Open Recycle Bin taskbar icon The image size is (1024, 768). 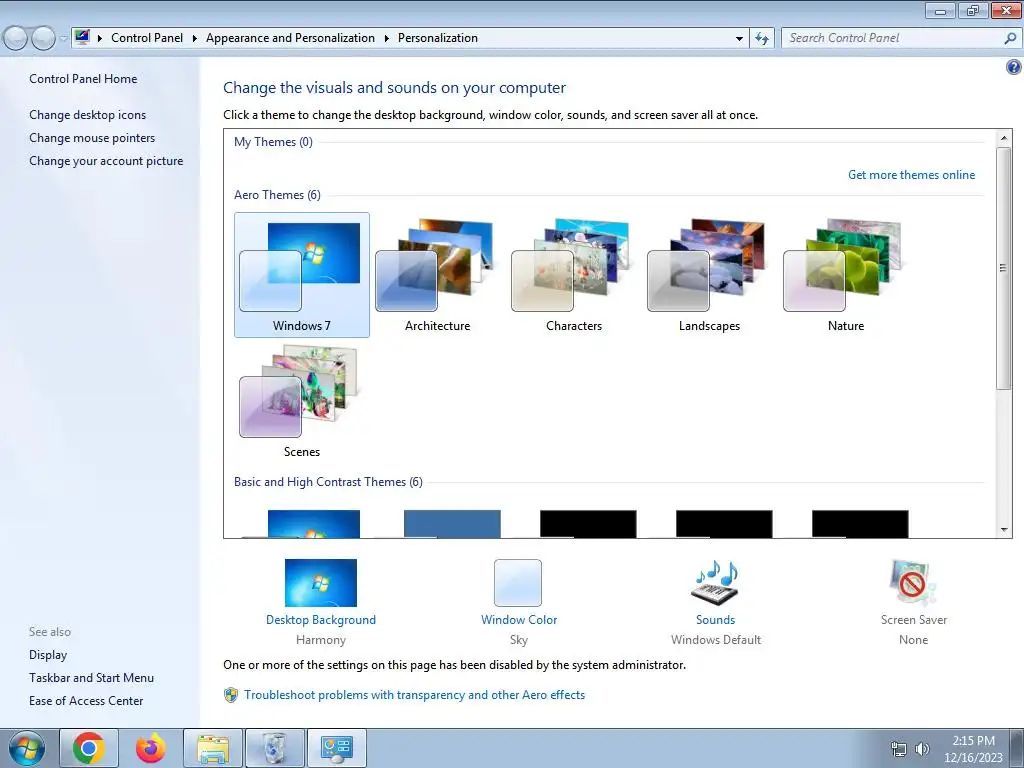click(x=274, y=748)
